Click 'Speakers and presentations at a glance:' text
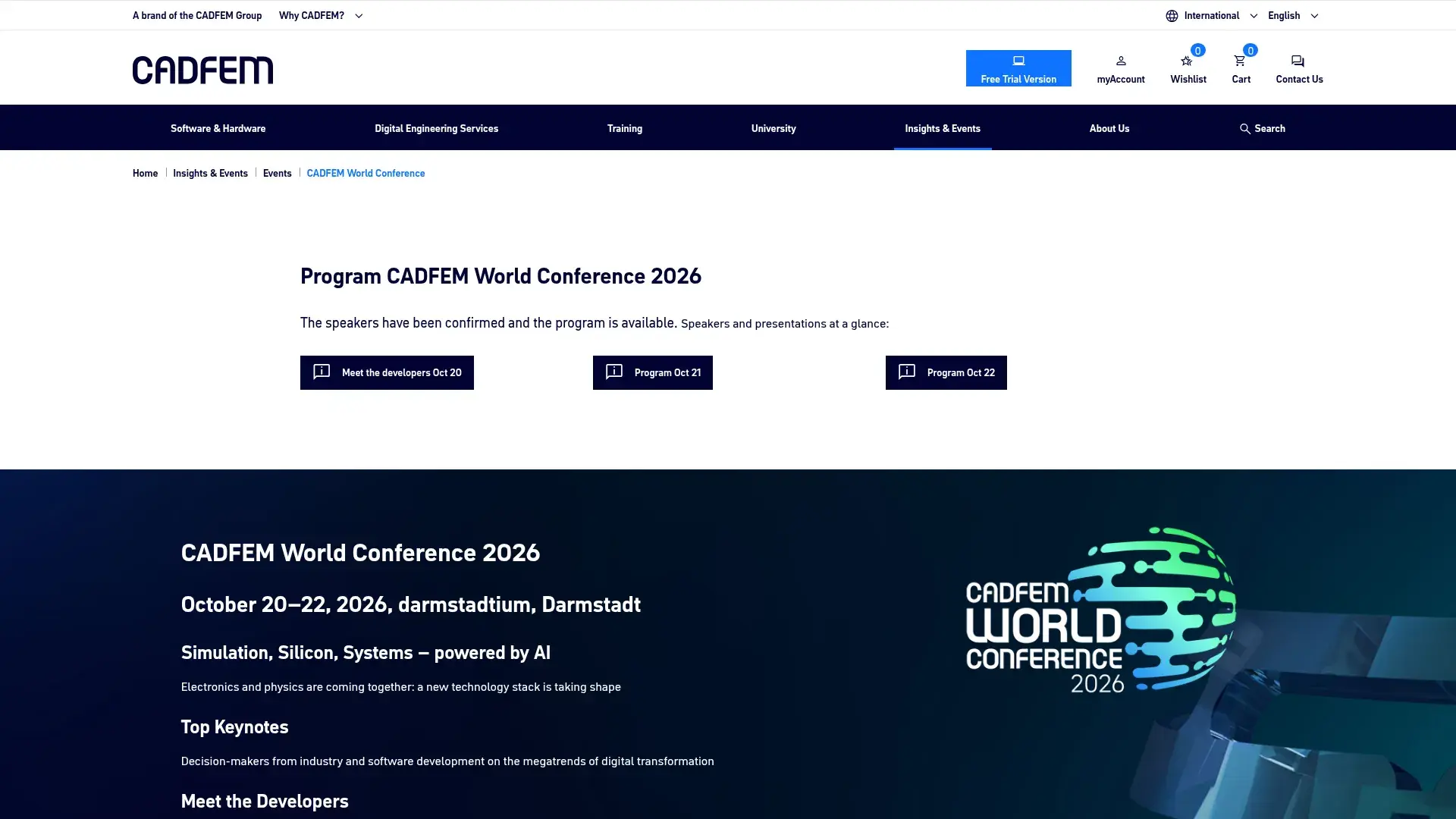 click(785, 324)
